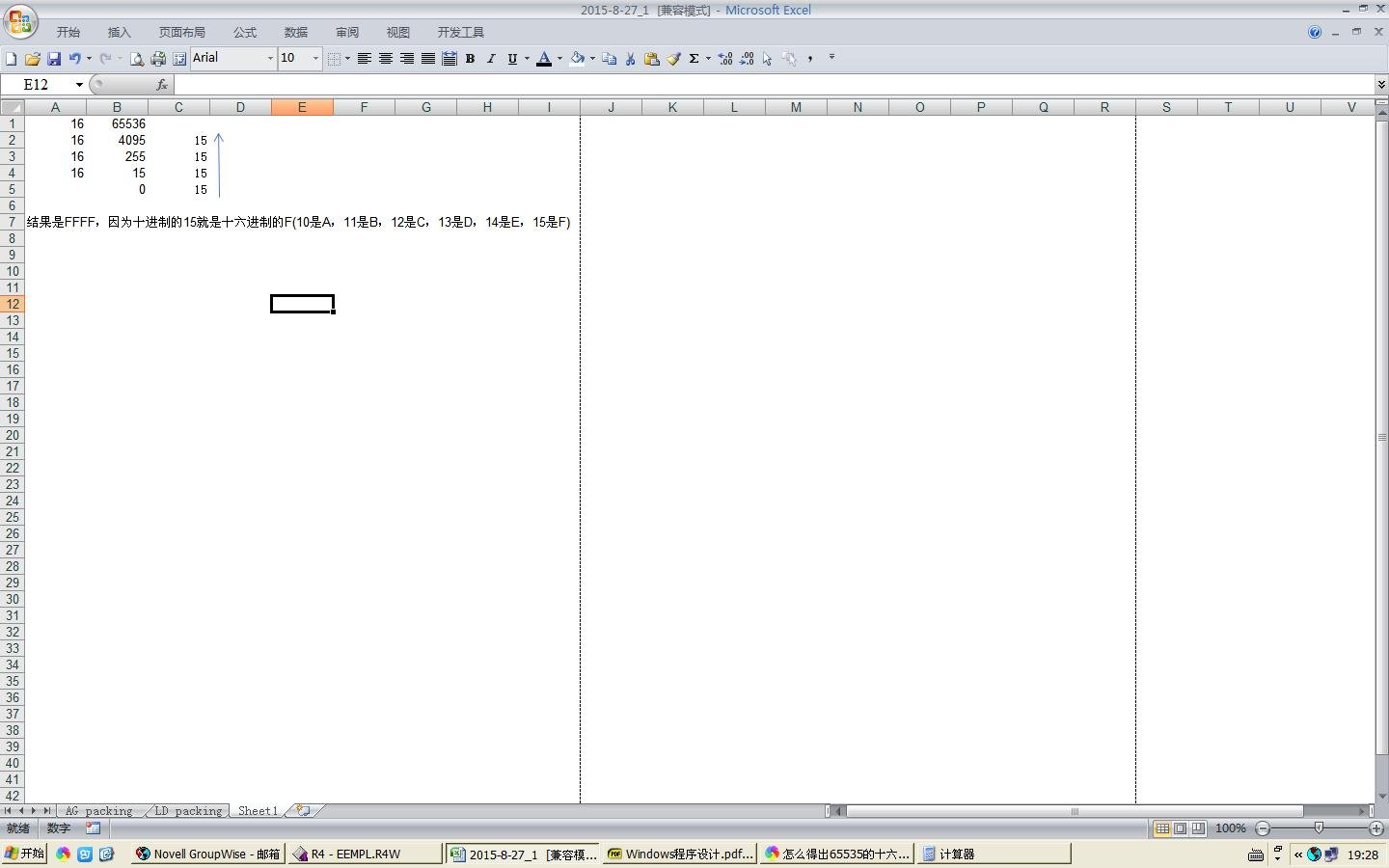Click the zoom slider handle in status bar
This screenshot has width=1389, height=868.
1319,828
